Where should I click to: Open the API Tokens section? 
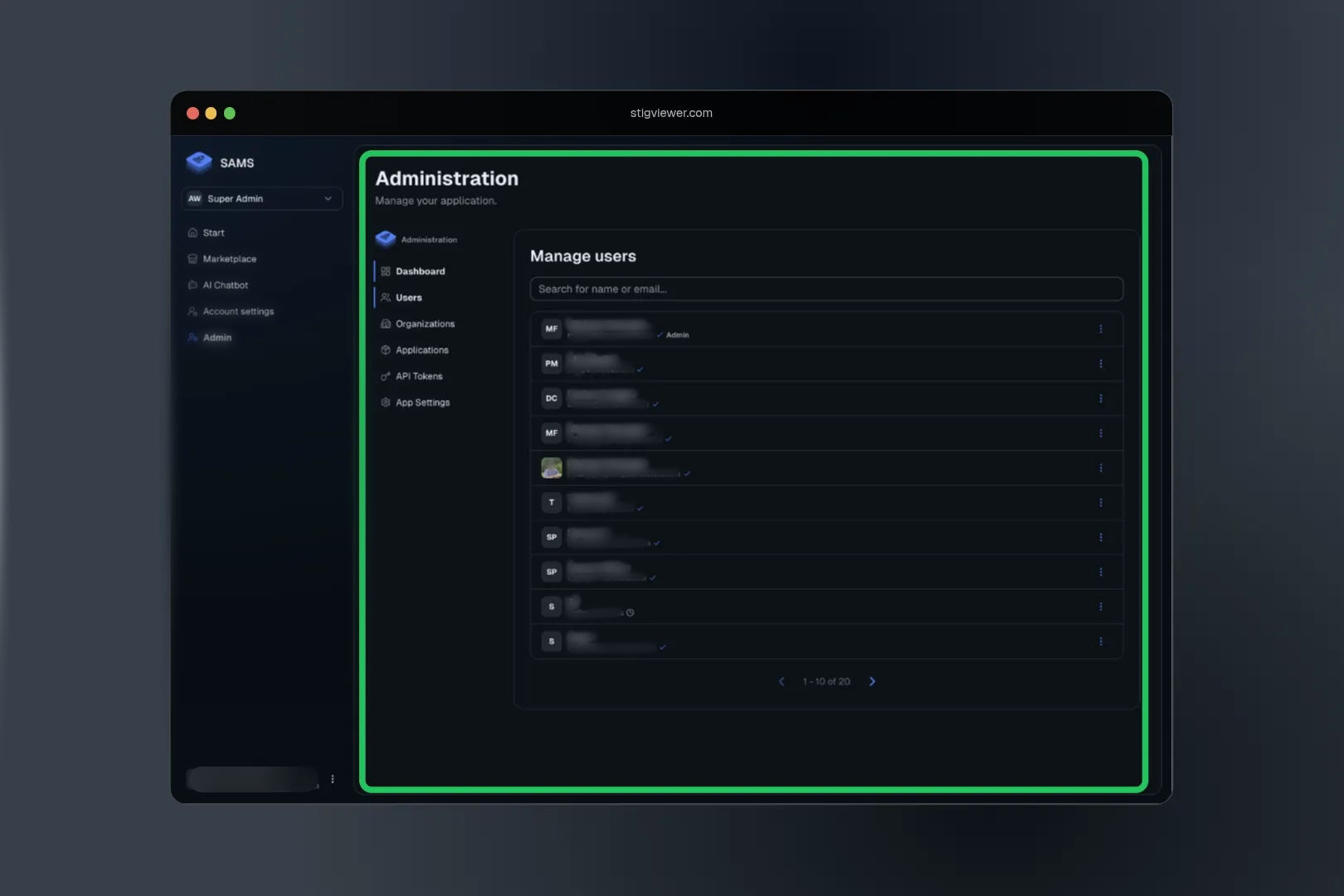tap(418, 377)
